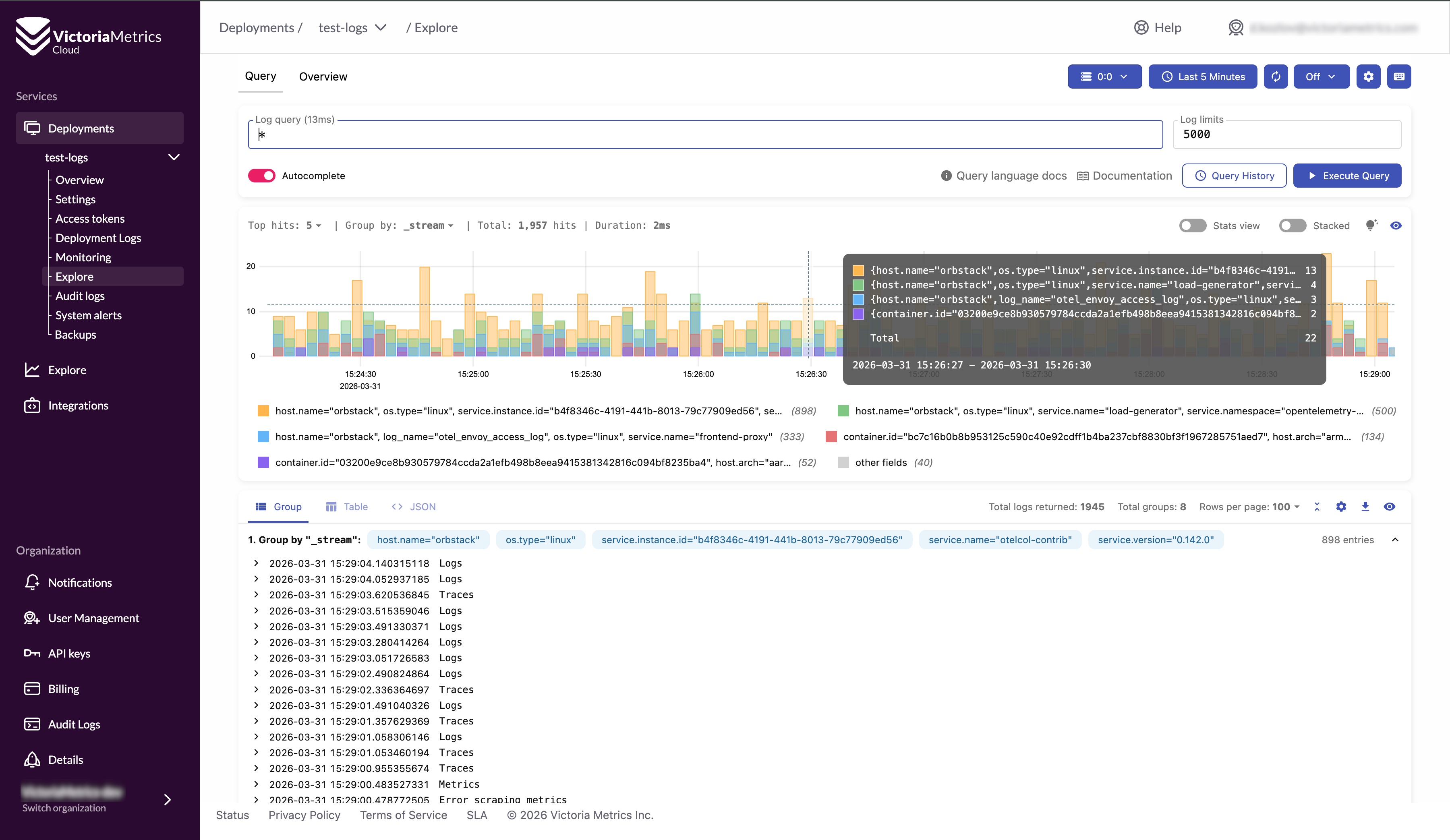Image resolution: width=1450 pixels, height=840 pixels.
Task: Click the refresh icon button
Action: point(1276,77)
